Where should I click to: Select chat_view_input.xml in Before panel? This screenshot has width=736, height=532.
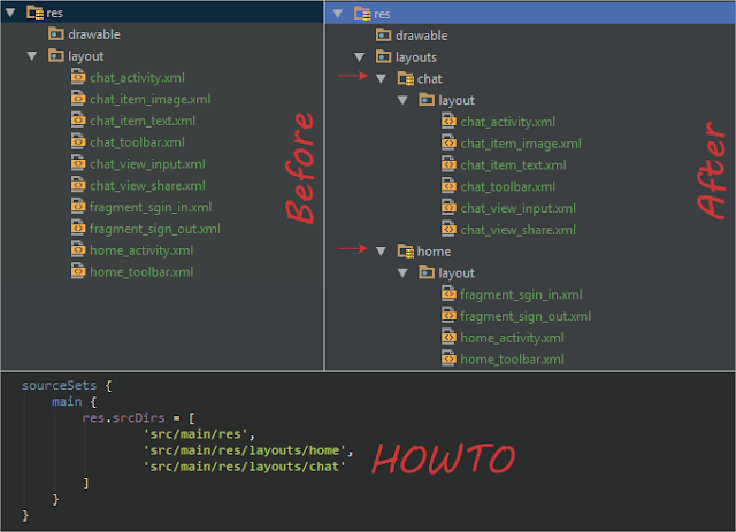point(148,164)
